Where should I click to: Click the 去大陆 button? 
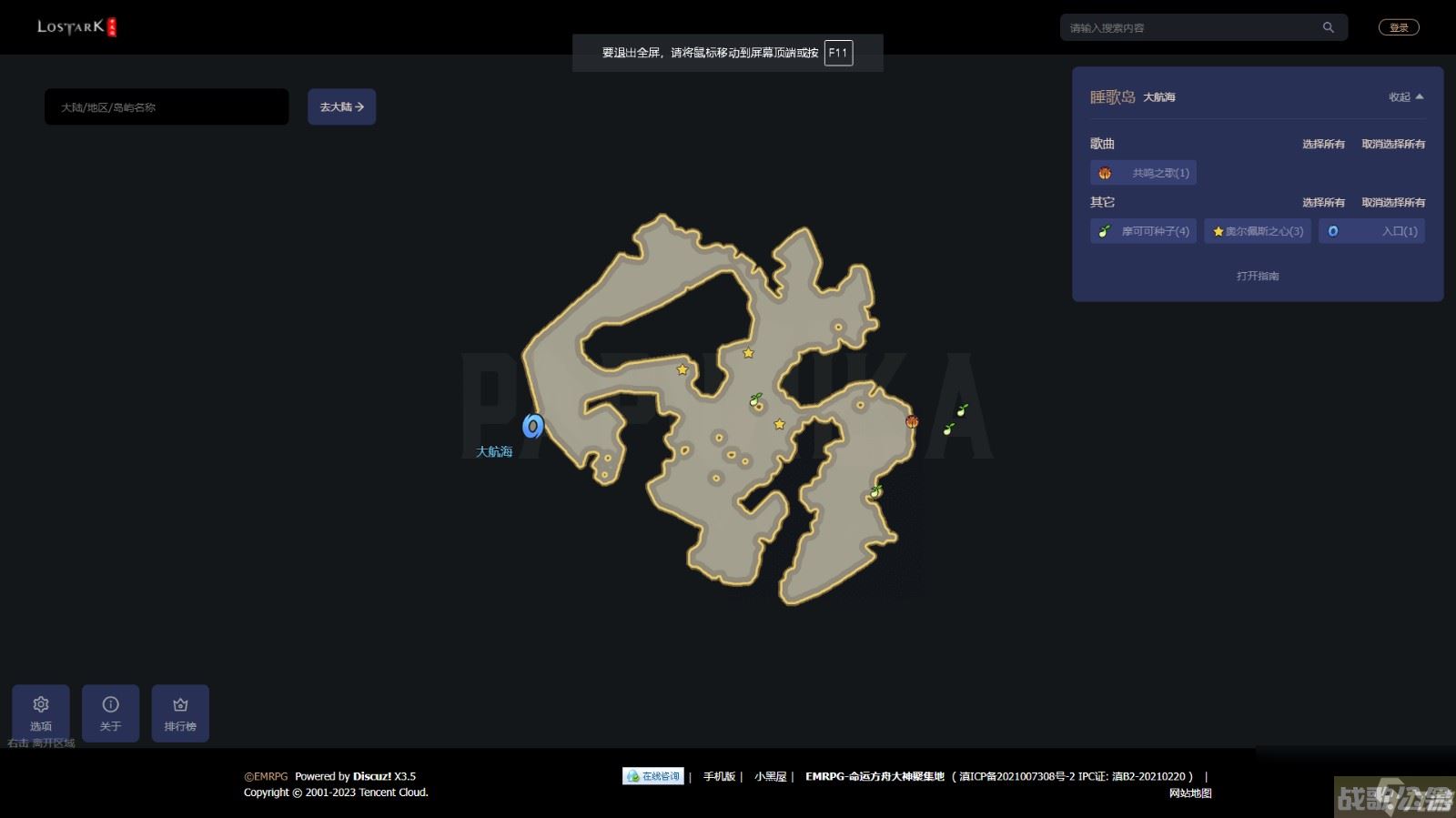click(x=341, y=106)
